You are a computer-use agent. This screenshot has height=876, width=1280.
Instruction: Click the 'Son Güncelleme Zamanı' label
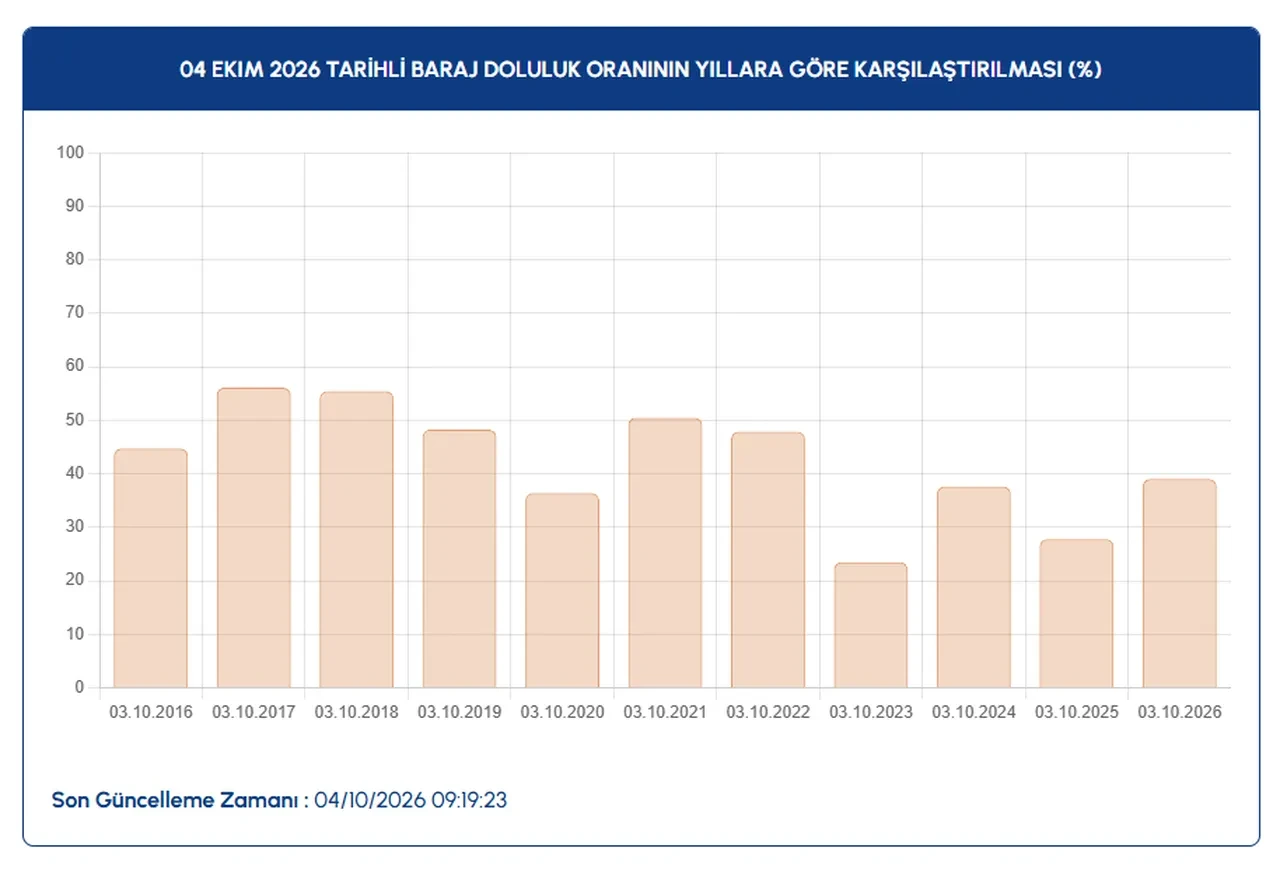180,801
